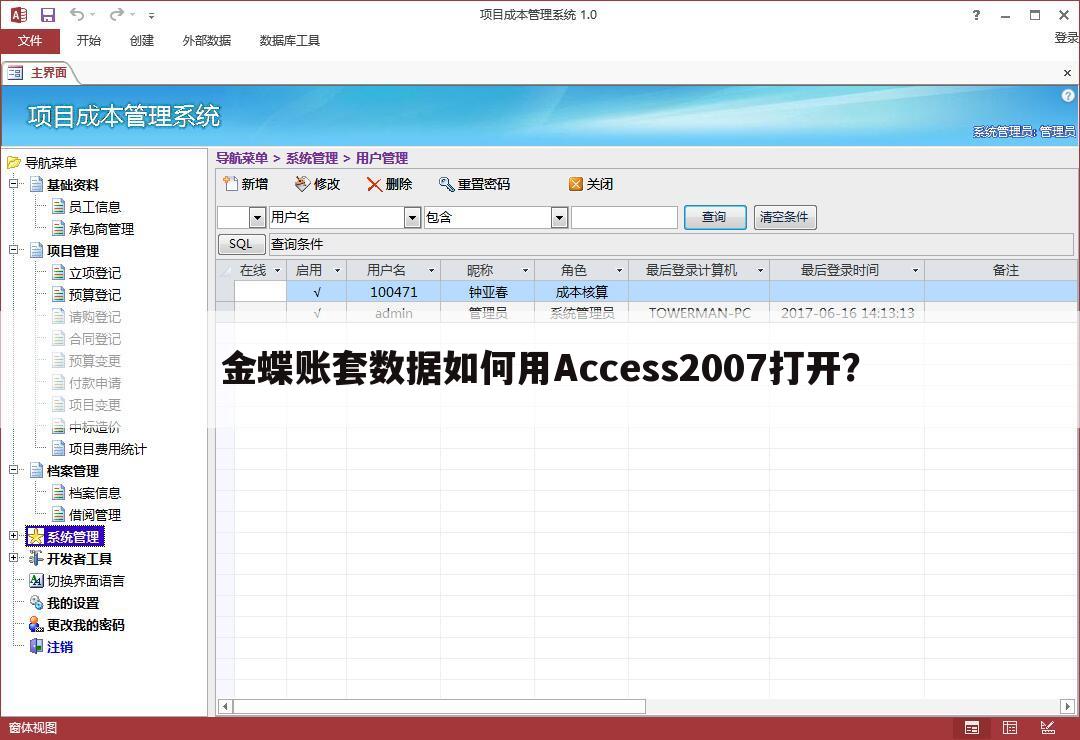Click the help question mark in ribbon
1080x740 pixels.
[976, 15]
